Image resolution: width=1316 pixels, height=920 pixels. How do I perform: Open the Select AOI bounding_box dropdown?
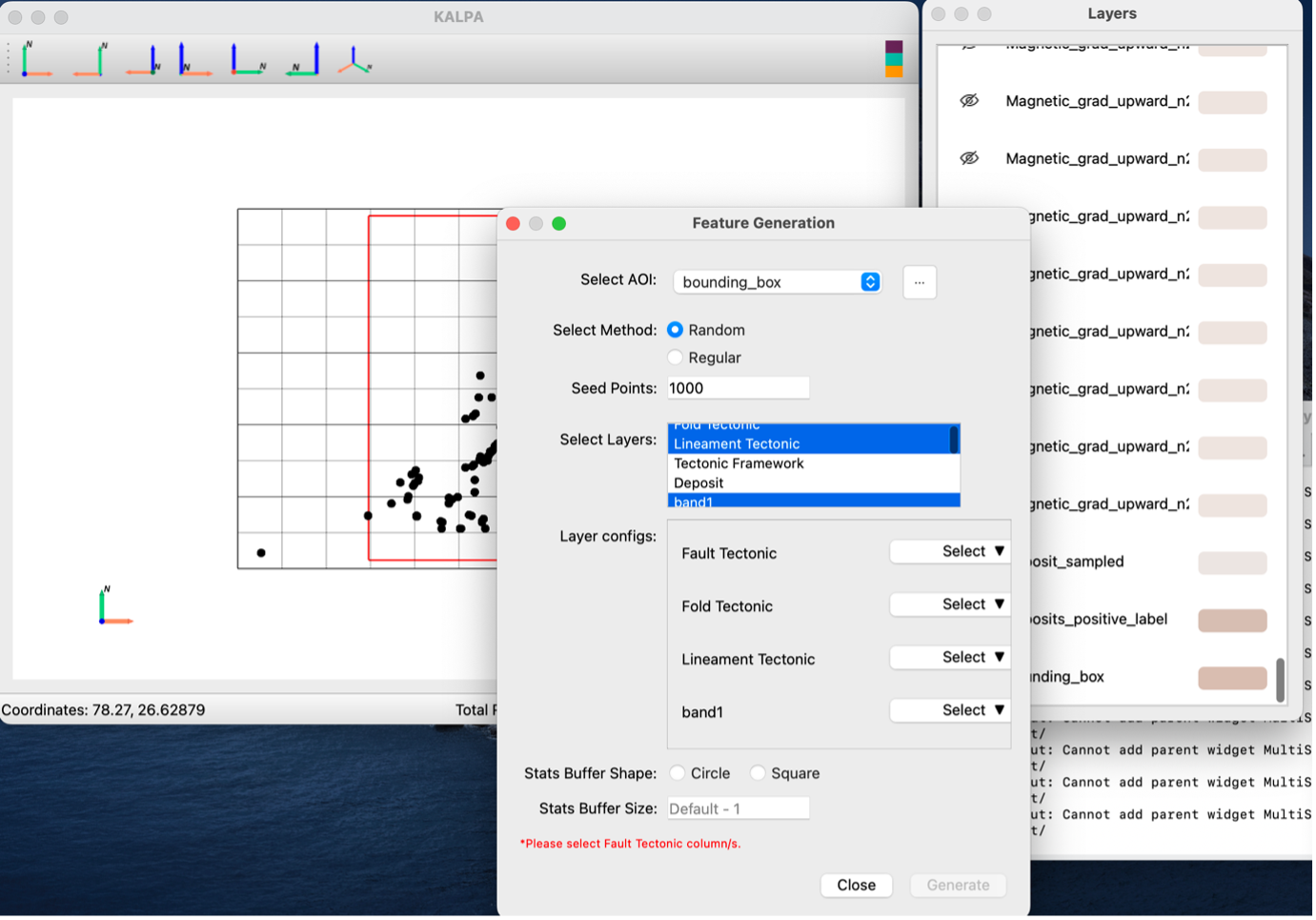point(777,282)
